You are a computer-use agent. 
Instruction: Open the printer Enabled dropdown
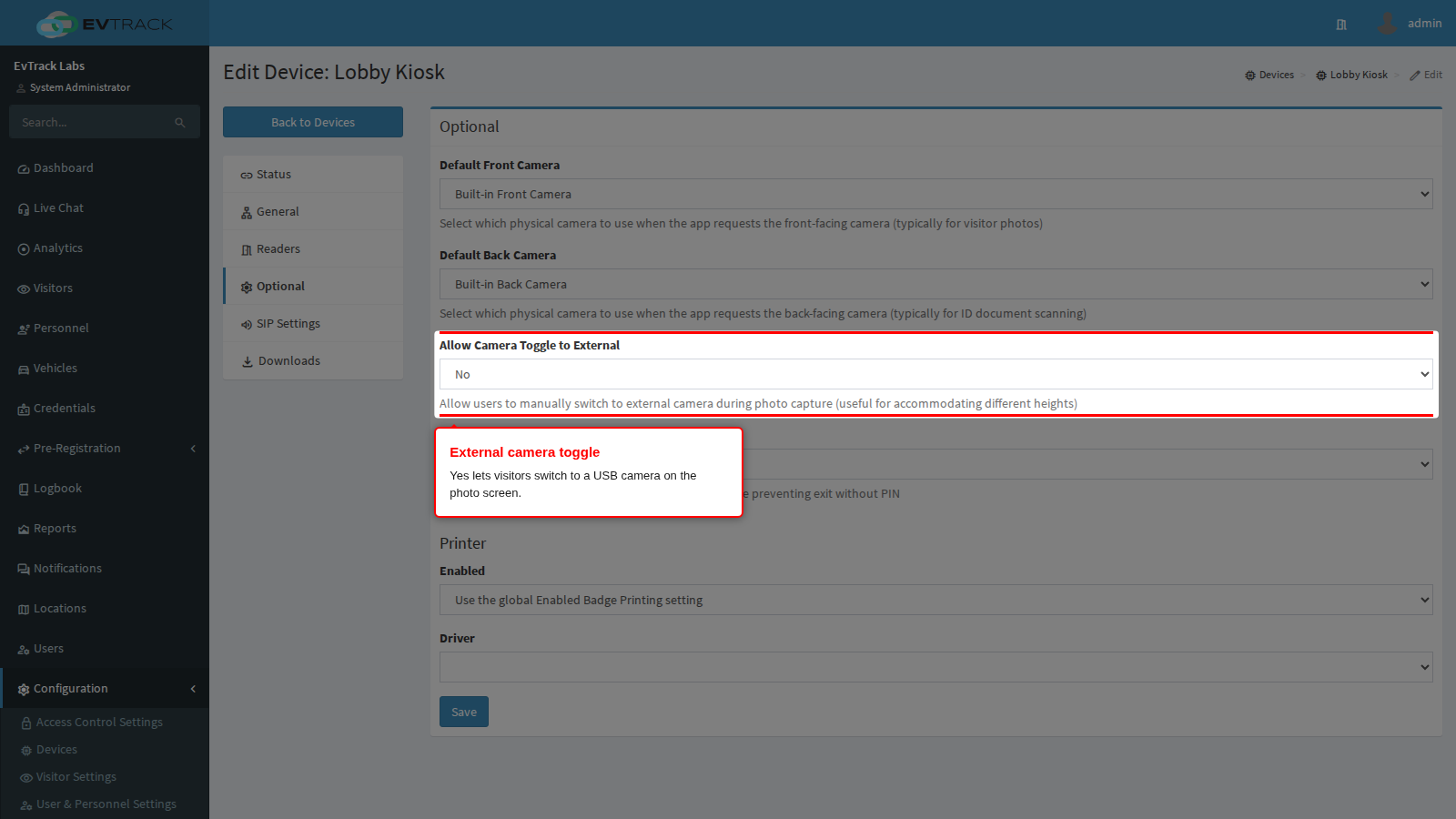(936, 600)
